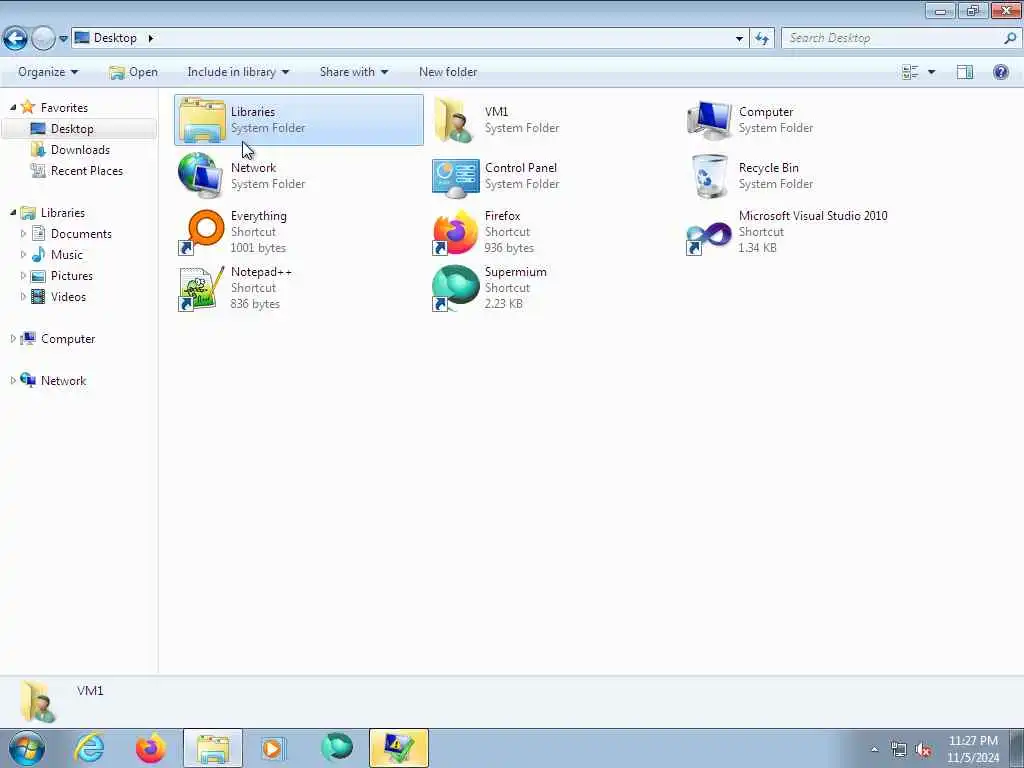Open the address bar history dropdown
This screenshot has height=768, width=1024.
tap(739, 39)
